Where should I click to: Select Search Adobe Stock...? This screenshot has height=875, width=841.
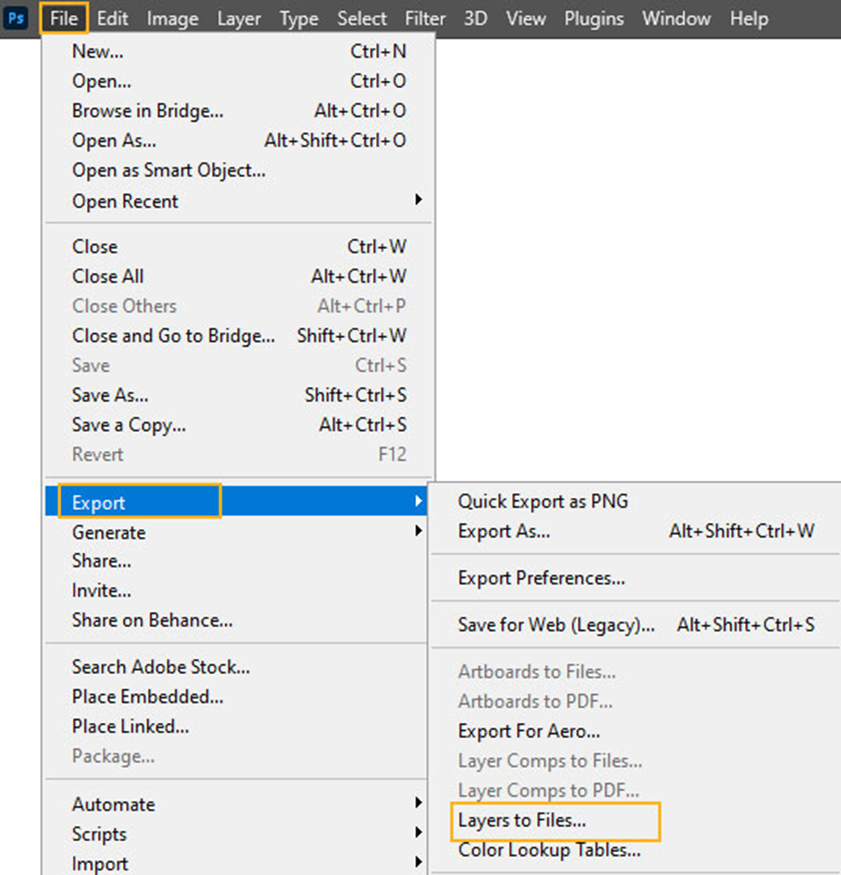[161, 666]
